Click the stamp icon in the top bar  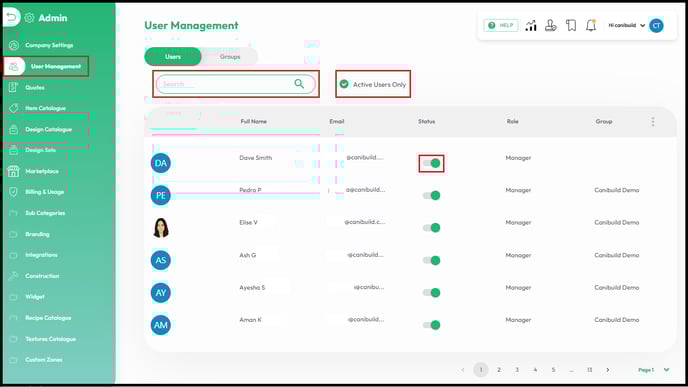tap(551, 25)
